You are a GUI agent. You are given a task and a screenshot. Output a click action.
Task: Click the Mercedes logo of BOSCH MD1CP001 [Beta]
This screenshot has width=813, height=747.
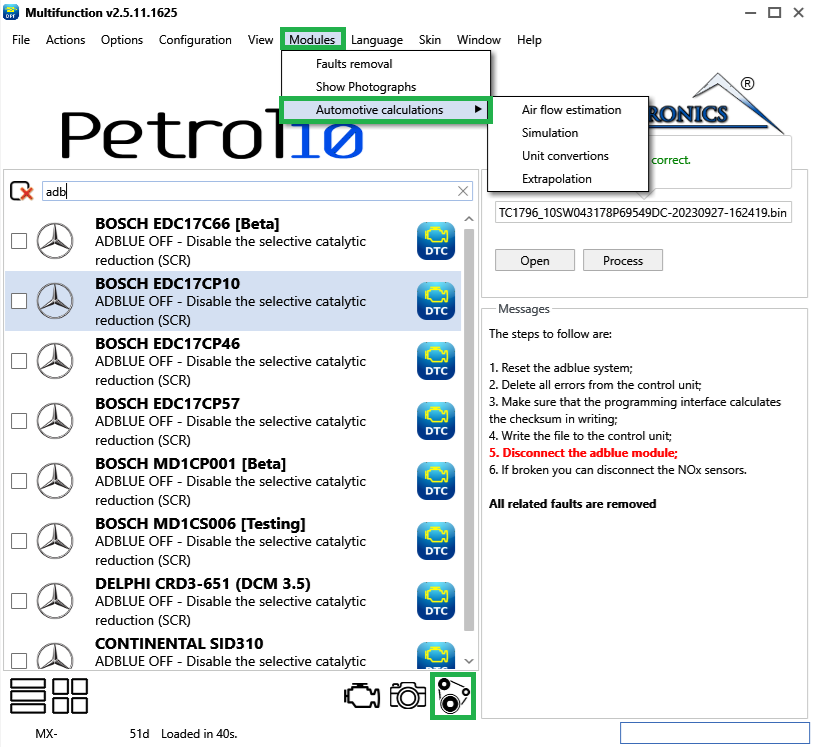tap(55, 481)
